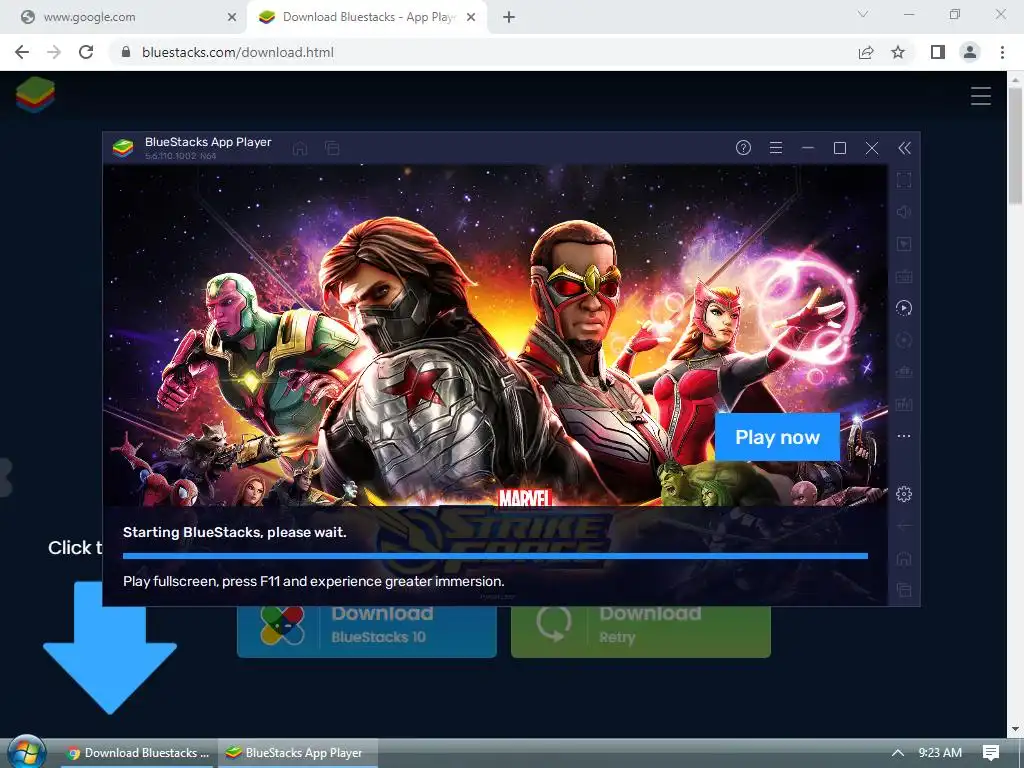Go back in browser history

[22, 52]
